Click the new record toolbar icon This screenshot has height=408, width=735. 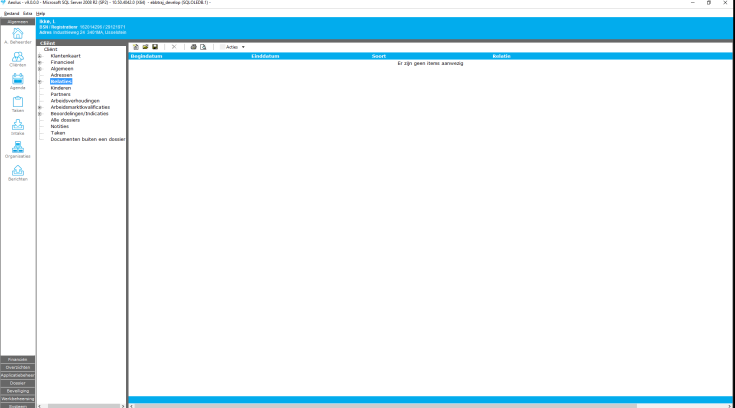click(x=136, y=47)
